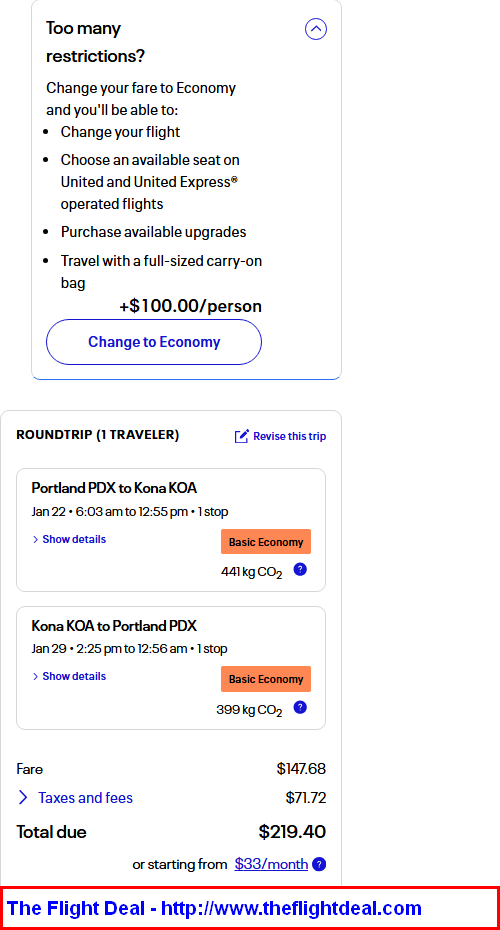Click the chevron next to outbound Show details

(36, 539)
